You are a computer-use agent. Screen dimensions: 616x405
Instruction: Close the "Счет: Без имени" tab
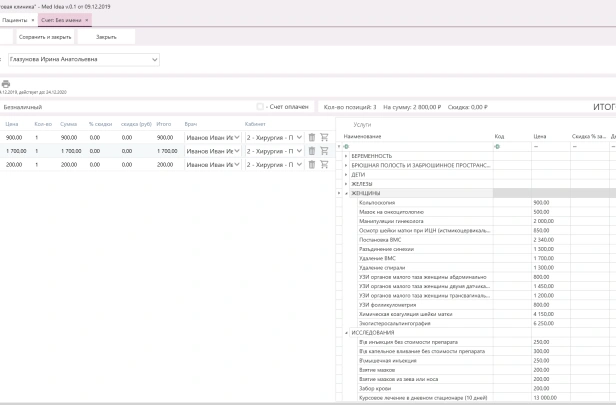[86, 19]
